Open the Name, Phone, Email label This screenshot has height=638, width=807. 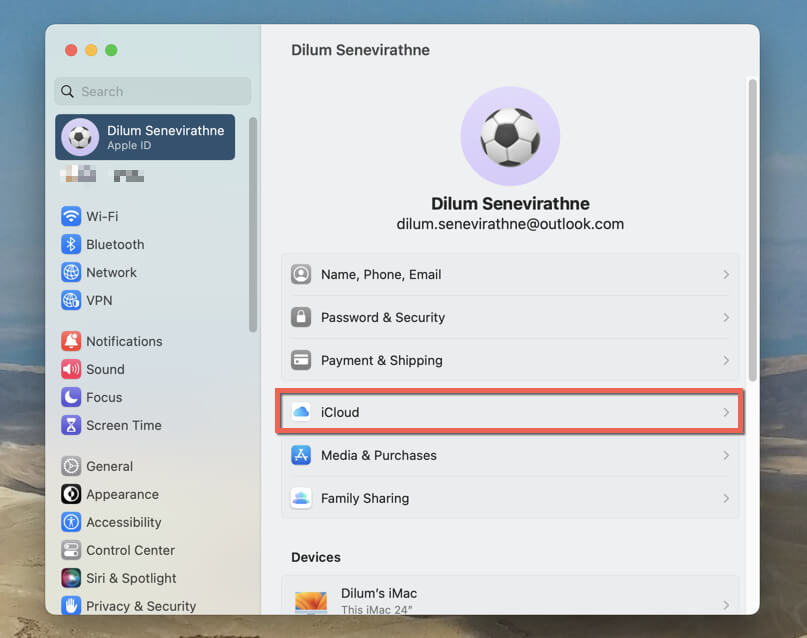pyautogui.click(x=381, y=274)
